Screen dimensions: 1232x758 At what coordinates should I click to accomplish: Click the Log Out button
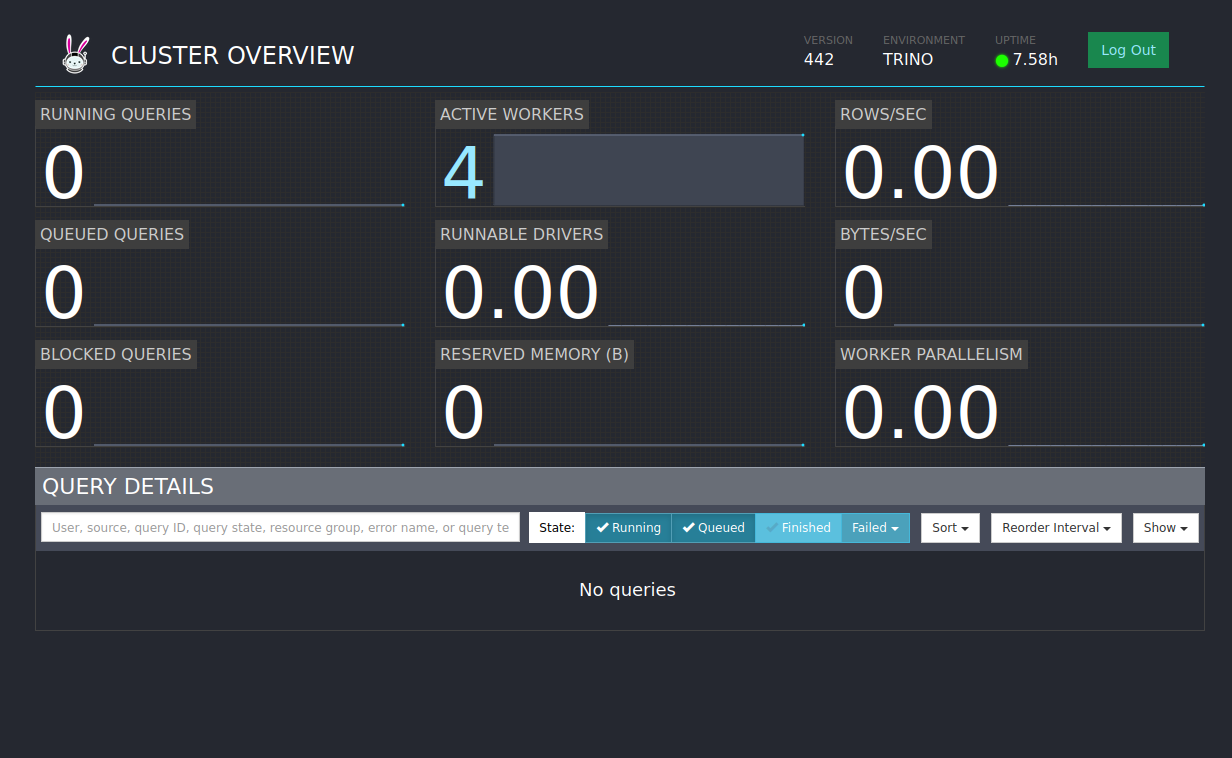[x=1128, y=50]
